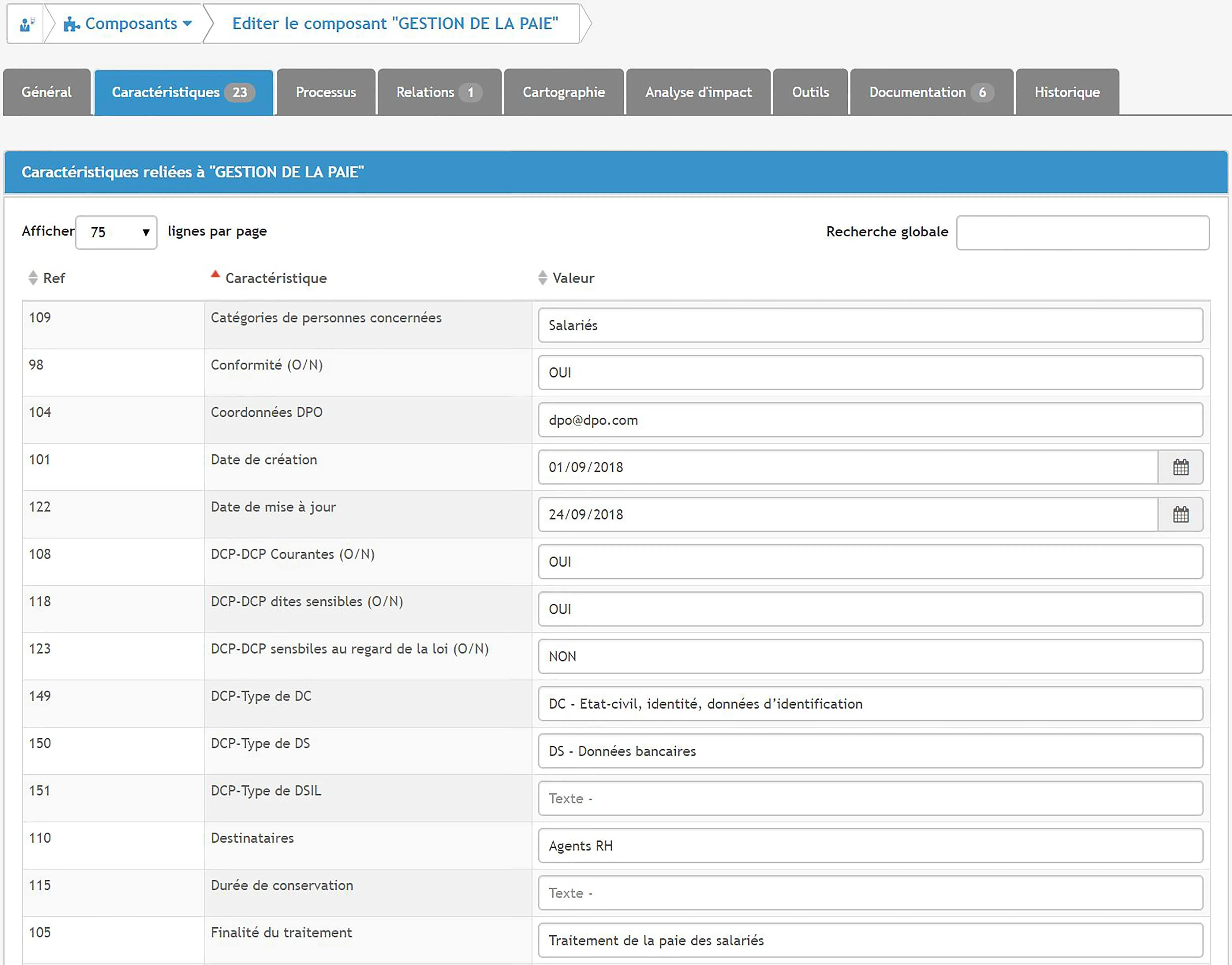
Task: Click the Date de mise à jour date field
Action: [848, 515]
